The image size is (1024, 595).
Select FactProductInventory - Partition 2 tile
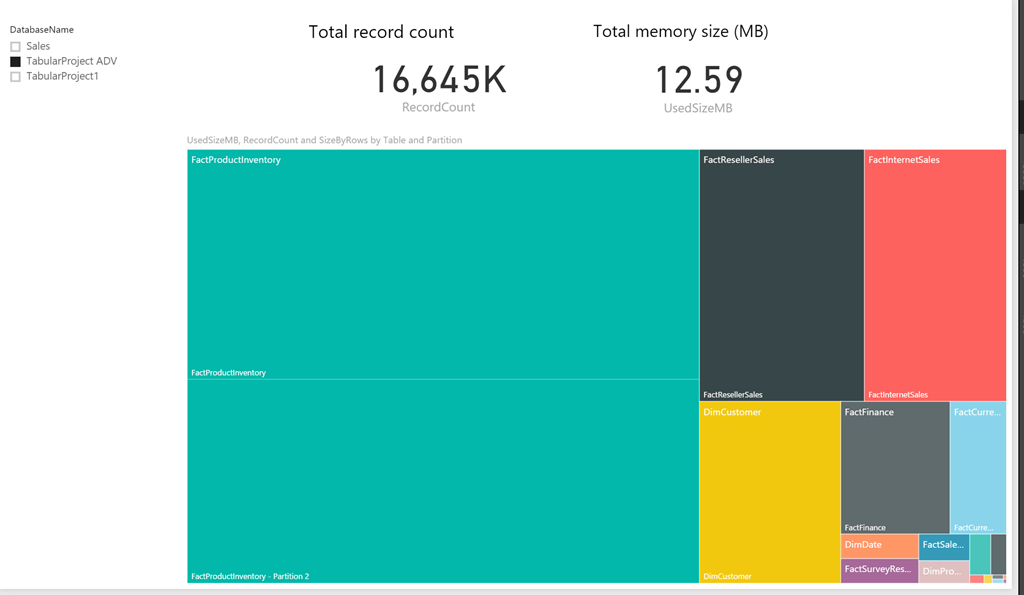point(443,481)
